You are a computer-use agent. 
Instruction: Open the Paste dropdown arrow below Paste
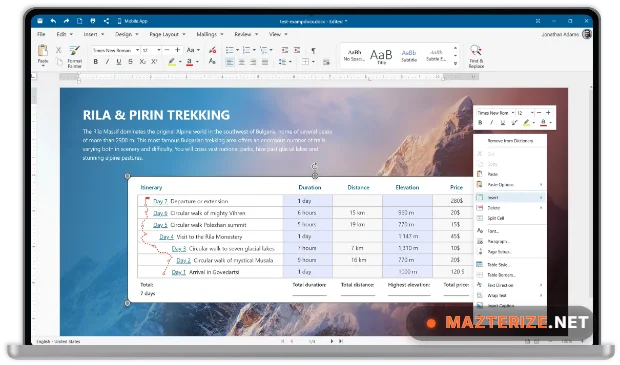(x=43, y=66)
